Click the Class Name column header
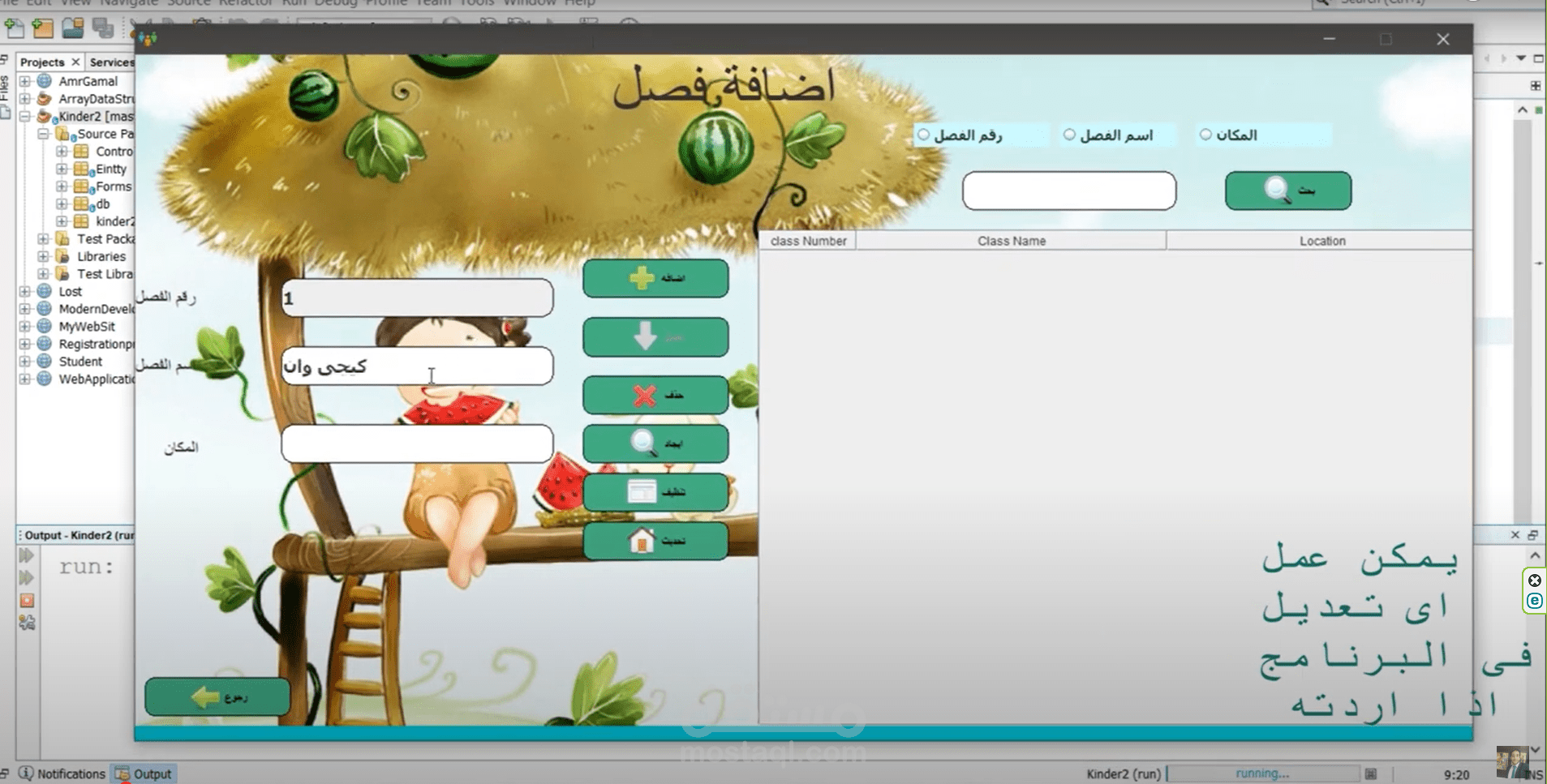This screenshot has height=784, width=1547. click(x=1011, y=241)
